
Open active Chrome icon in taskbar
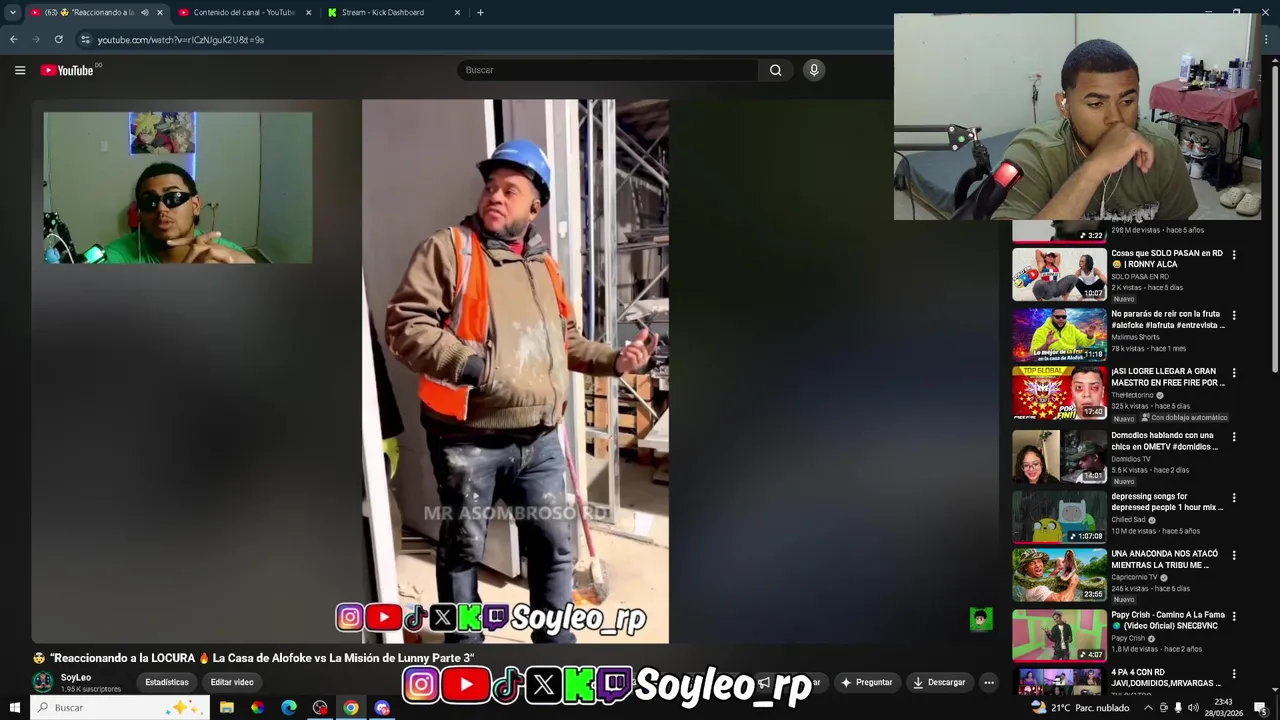pos(351,708)
